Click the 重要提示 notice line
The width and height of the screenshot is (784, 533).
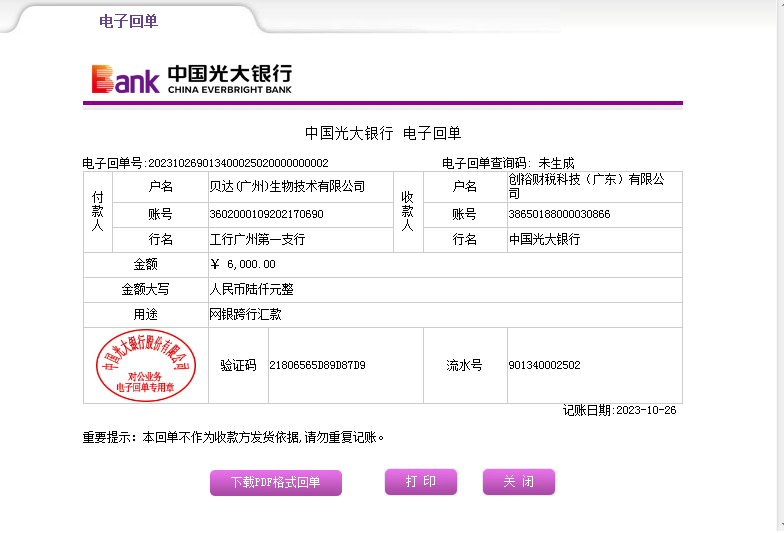tap(233, 438)
